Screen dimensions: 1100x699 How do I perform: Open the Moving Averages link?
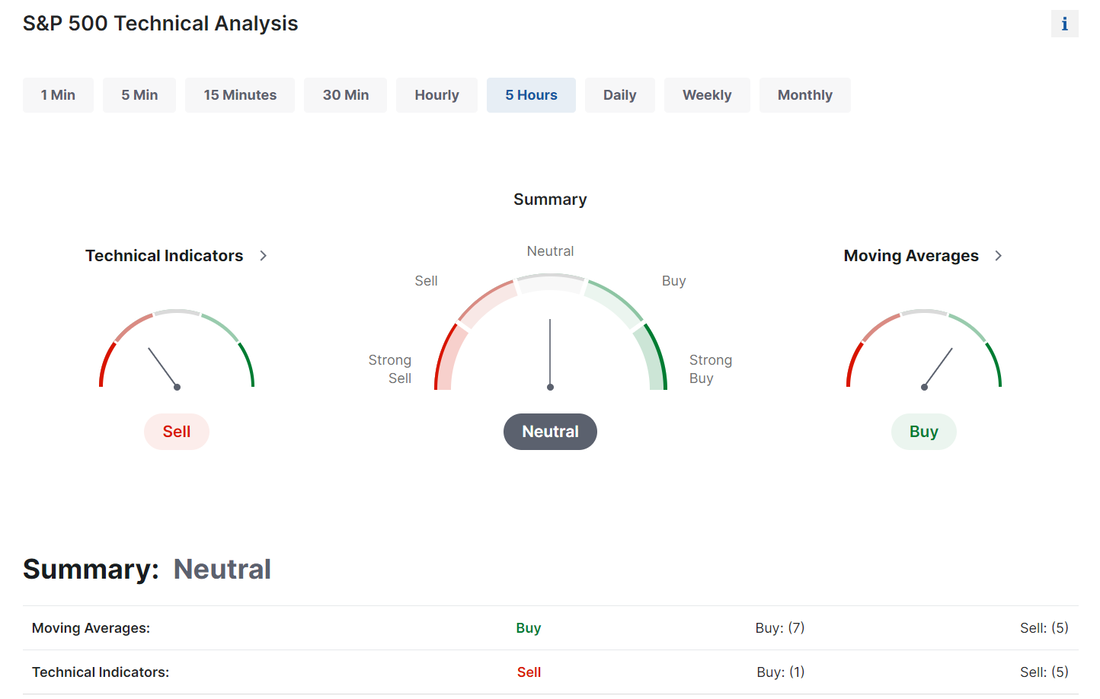911,255
